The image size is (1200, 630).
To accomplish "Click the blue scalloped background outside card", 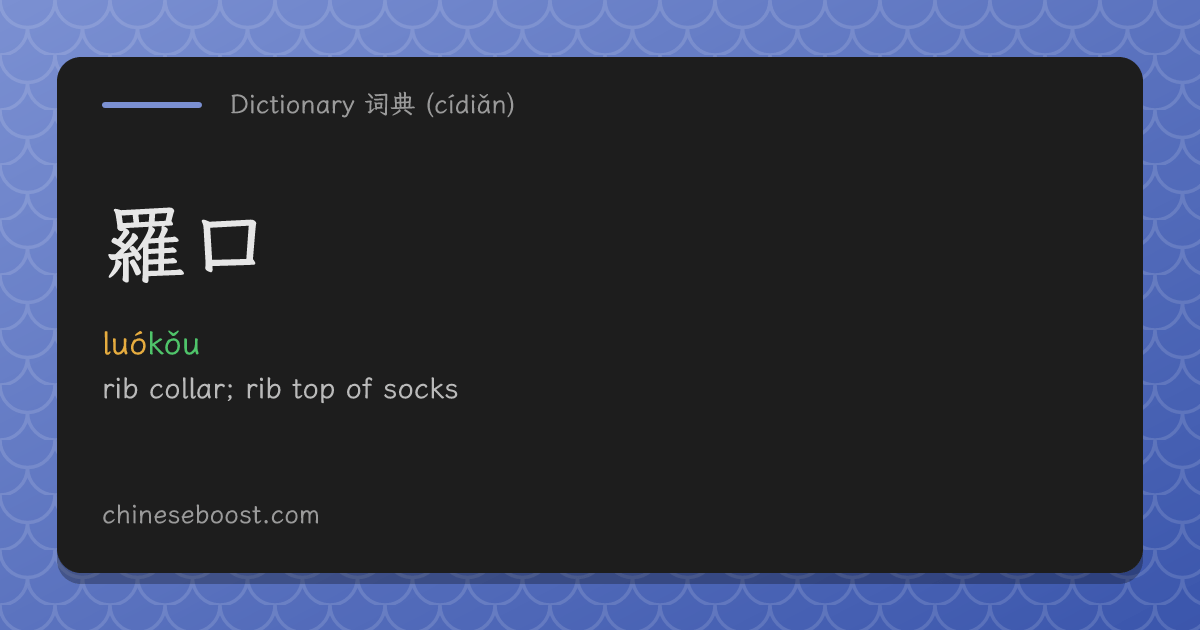I will [x=600, y=28].
